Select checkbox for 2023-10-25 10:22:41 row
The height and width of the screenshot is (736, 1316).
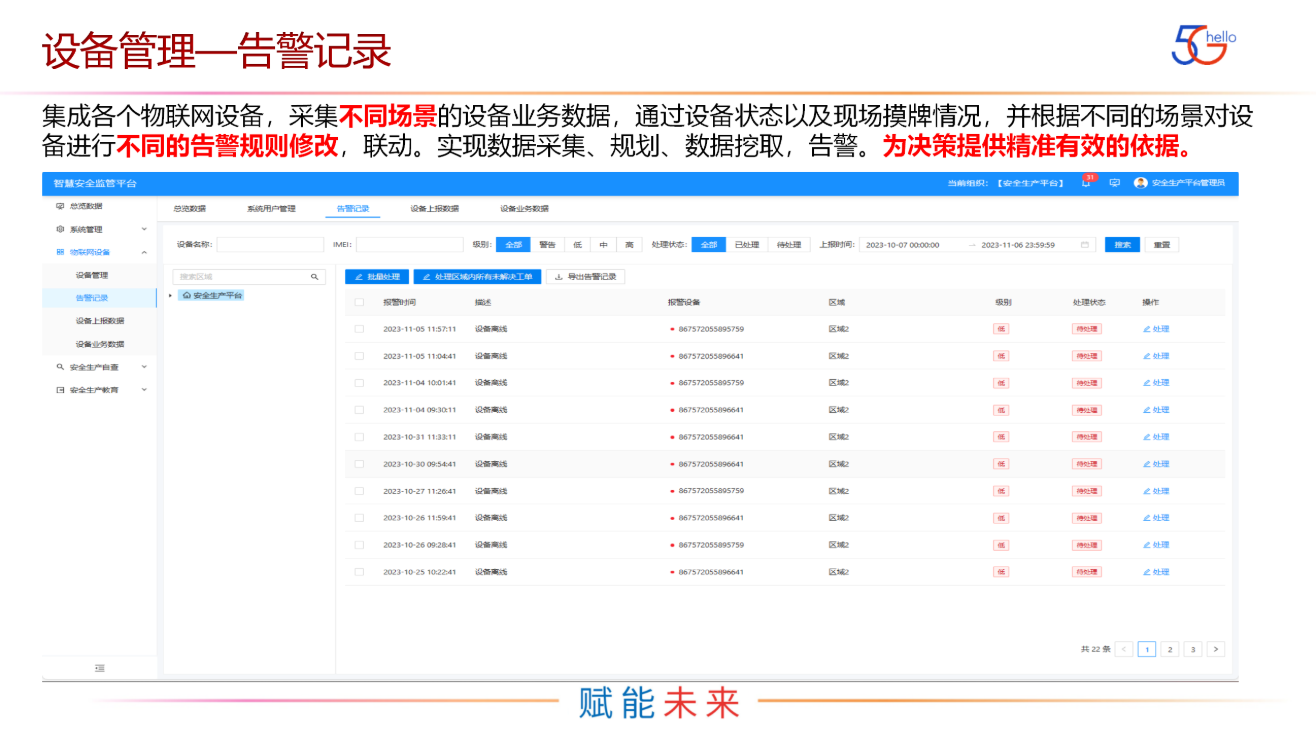pyautogui.click(x=359, y=572)
